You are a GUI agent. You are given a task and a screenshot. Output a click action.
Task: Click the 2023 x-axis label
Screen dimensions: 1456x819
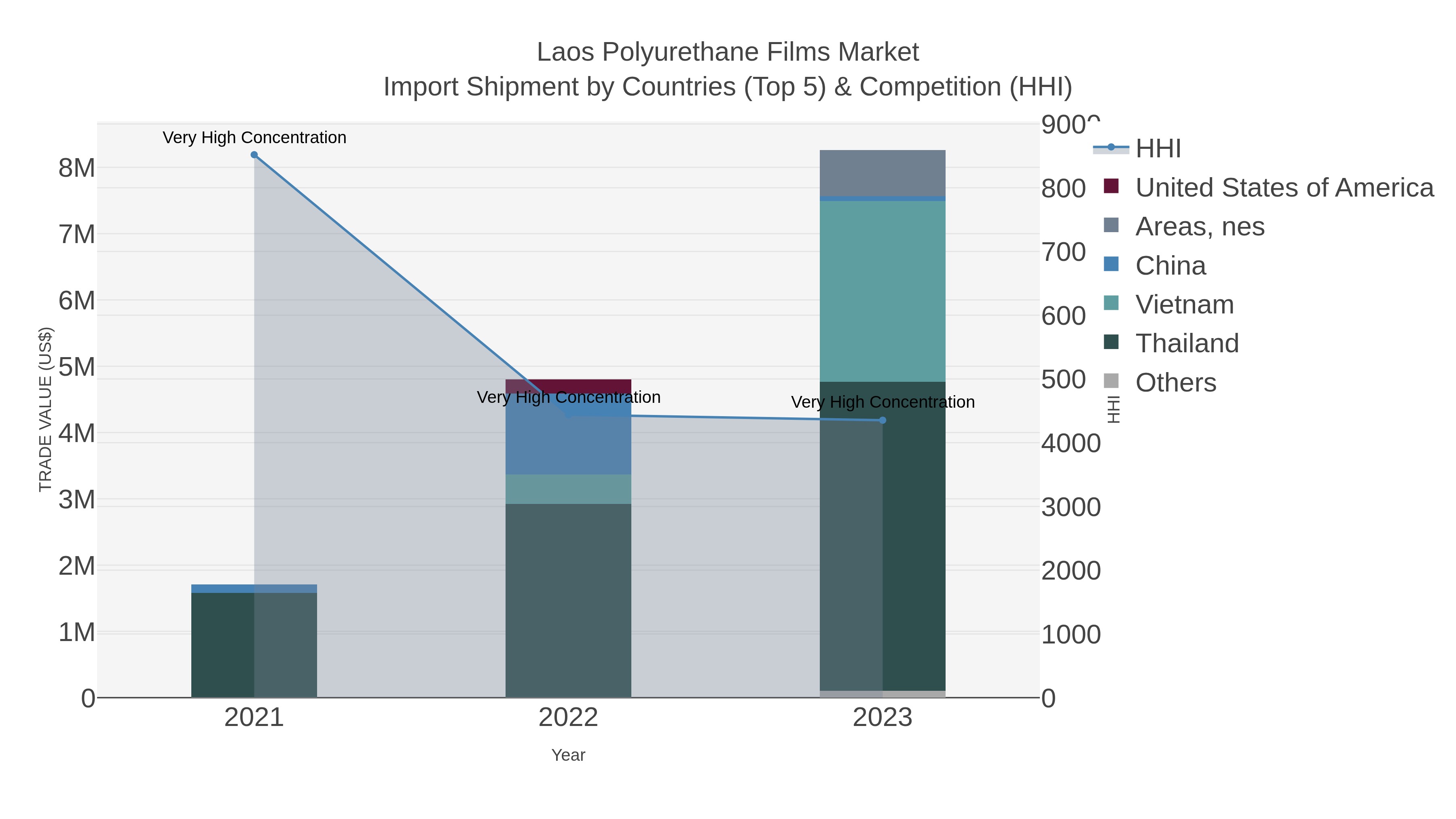tap(883, 718)
